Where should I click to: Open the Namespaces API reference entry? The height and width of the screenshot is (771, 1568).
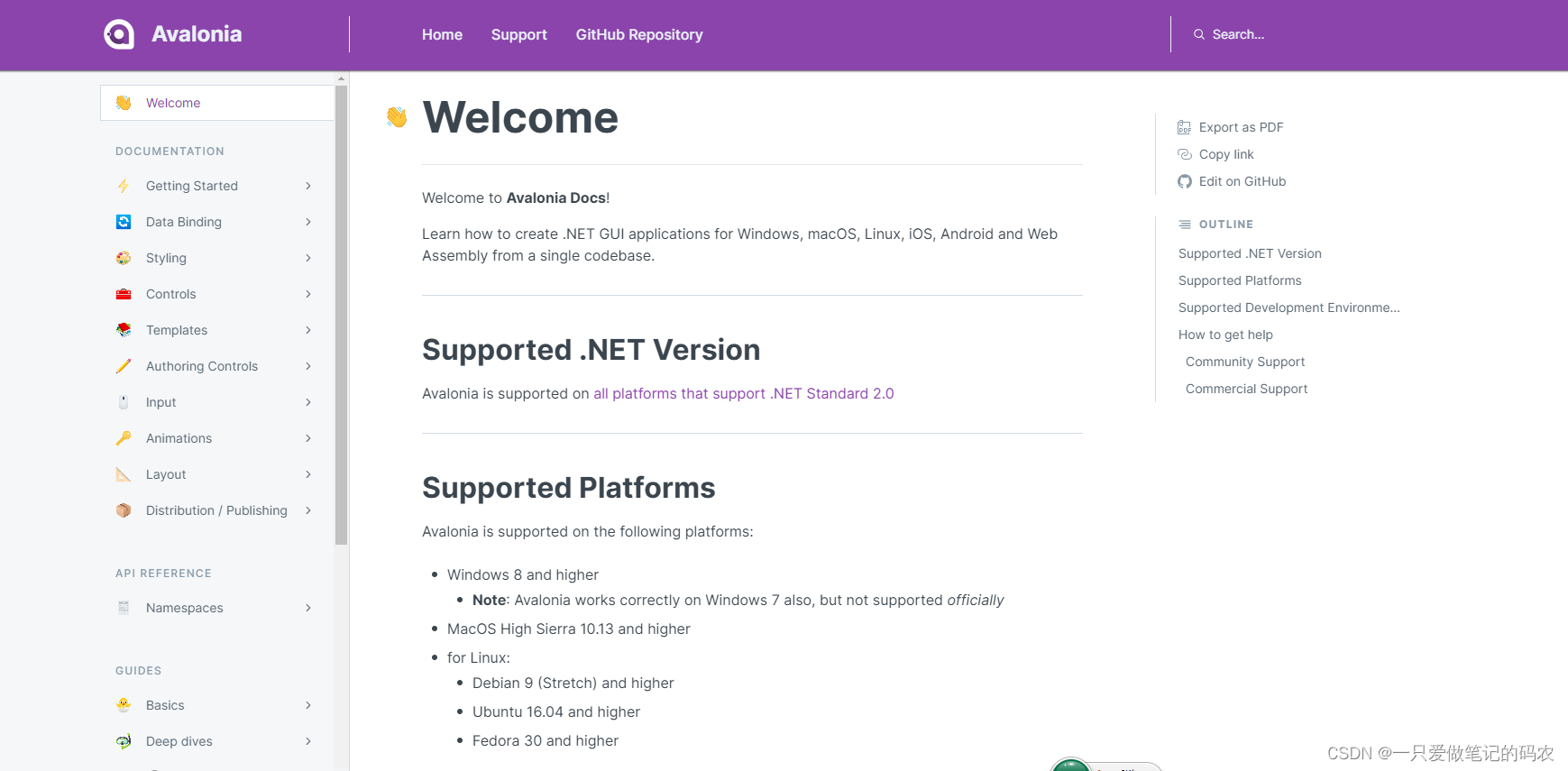pos(185,608)
